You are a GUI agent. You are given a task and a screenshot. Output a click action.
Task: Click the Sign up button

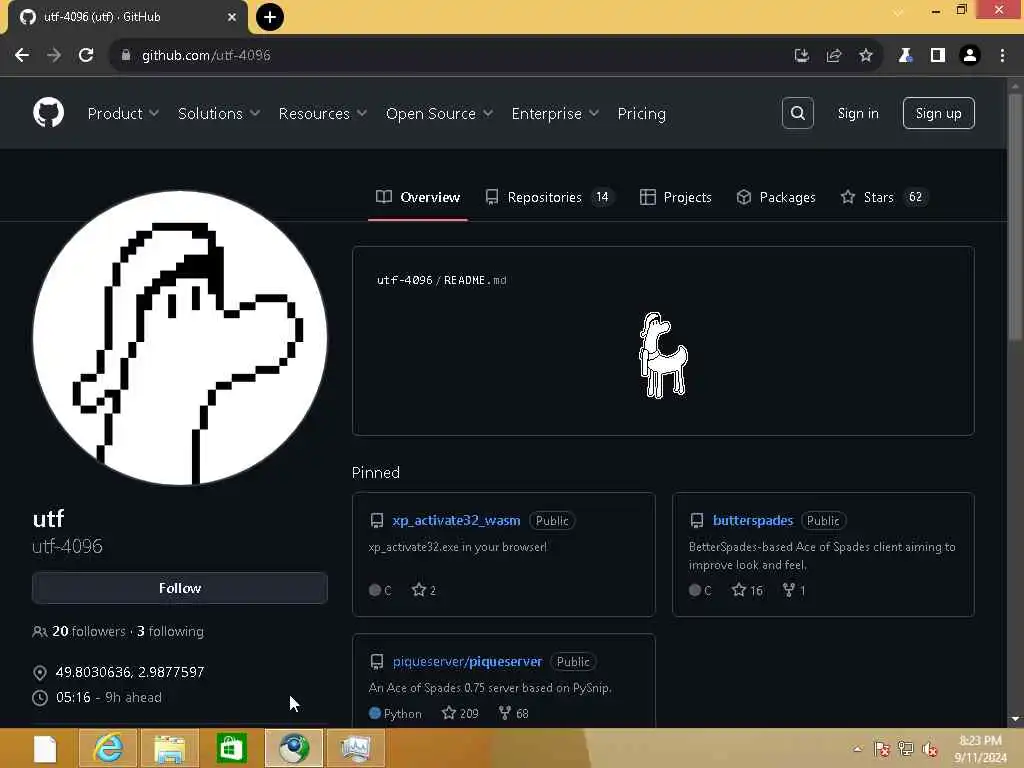coord(938,113)
